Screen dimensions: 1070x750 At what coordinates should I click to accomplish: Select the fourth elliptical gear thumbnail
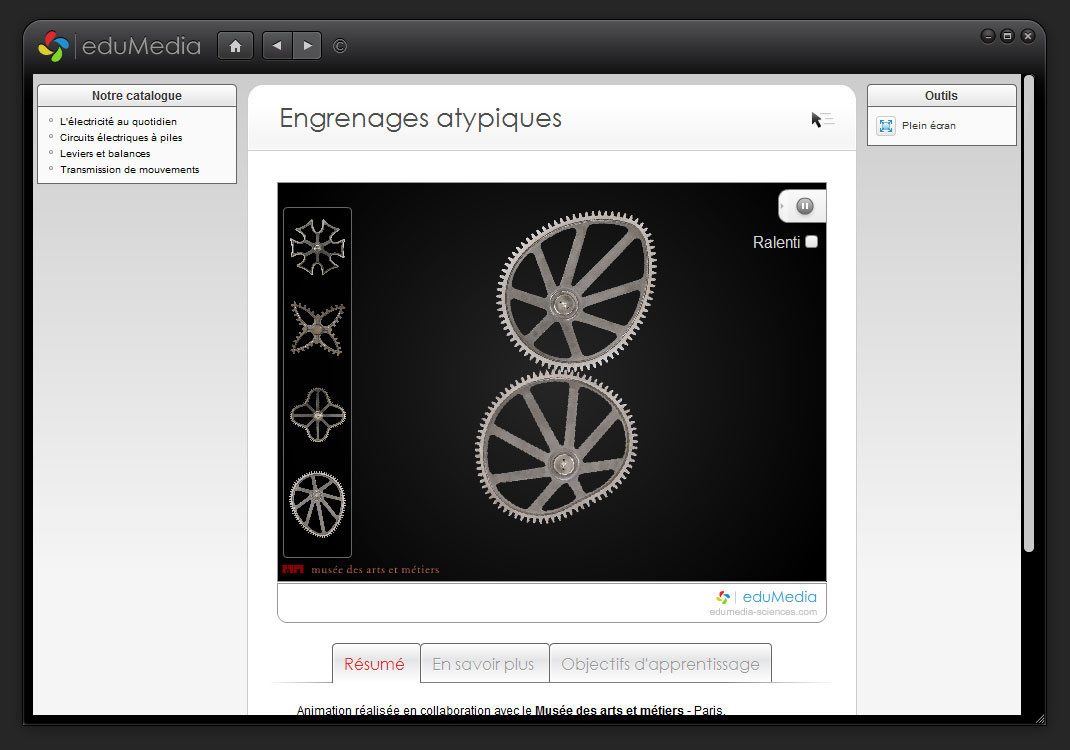click(x=317, y=500)
